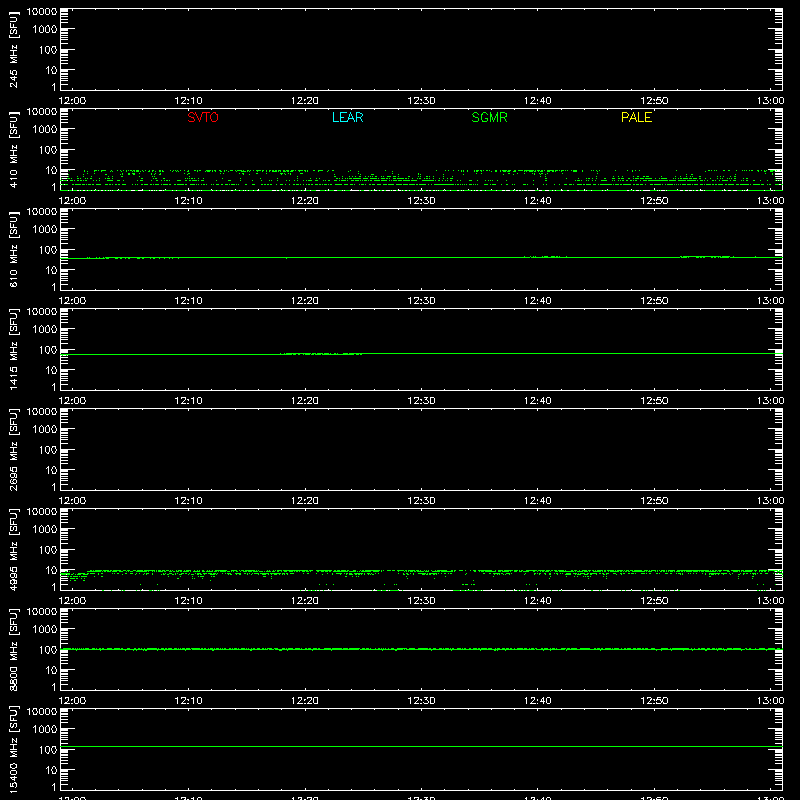The height and width of the screenshot is (800, 800).
Task: Select the 4995 MHz [SFU] axis title
Action: [14, 549]
